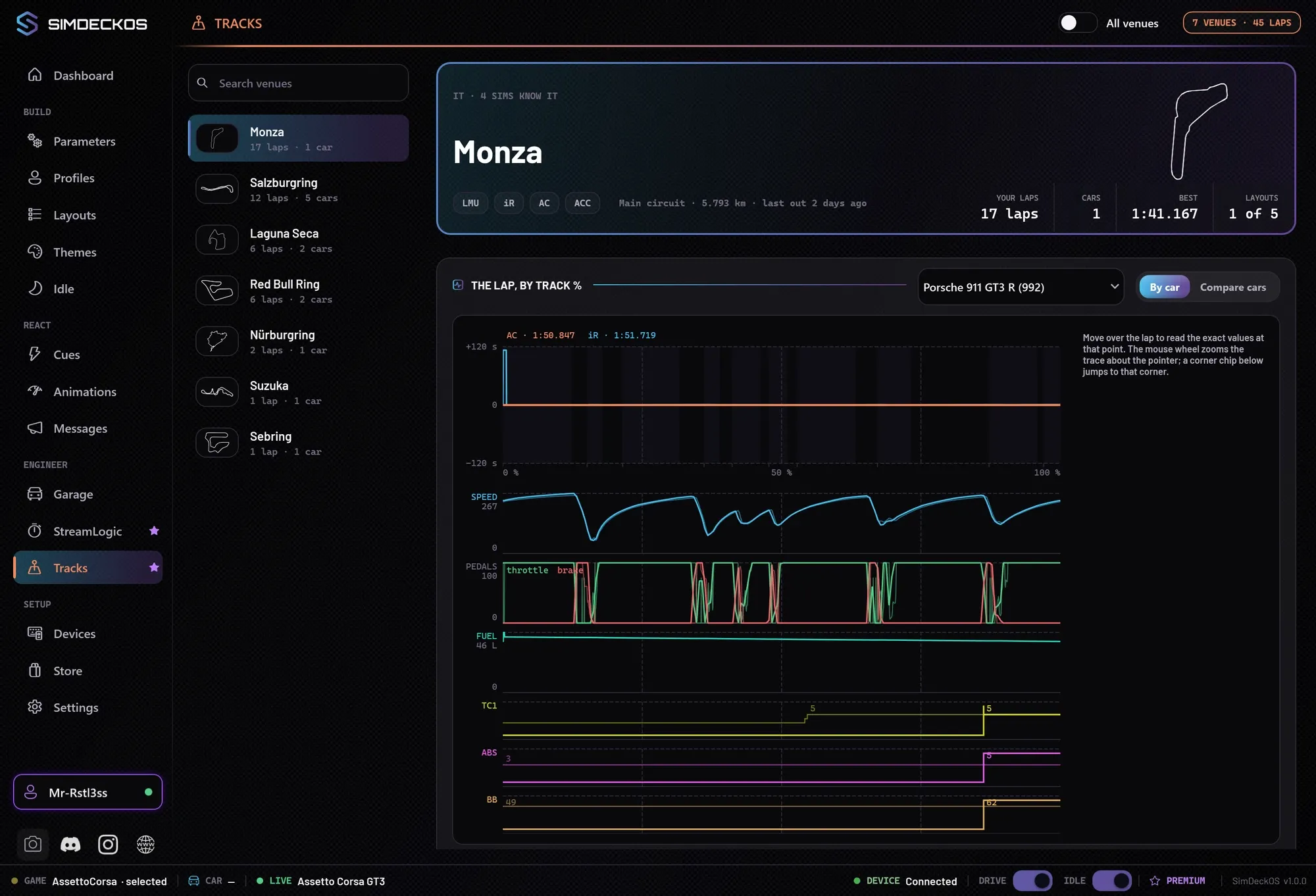The height and width of the screenshot is (896, 1316).
Task: Click the '1:41.167' best lap value
Action: 1164,214
